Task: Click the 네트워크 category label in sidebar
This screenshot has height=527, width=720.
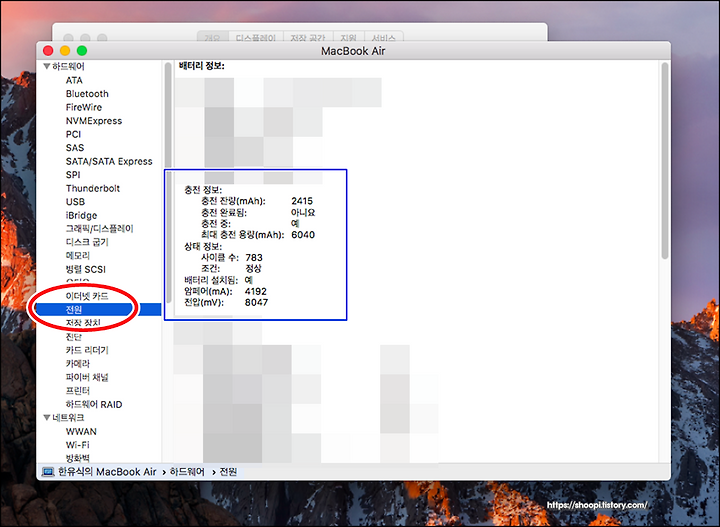Action: coord(68,418)
